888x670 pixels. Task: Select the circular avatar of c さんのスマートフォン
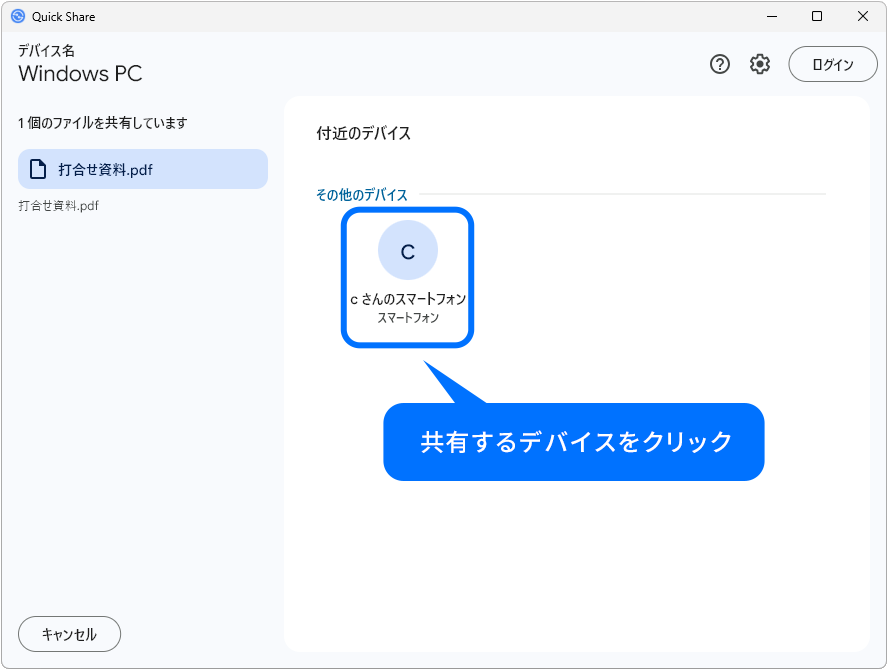pyautogui.click(x=407, y=251)
